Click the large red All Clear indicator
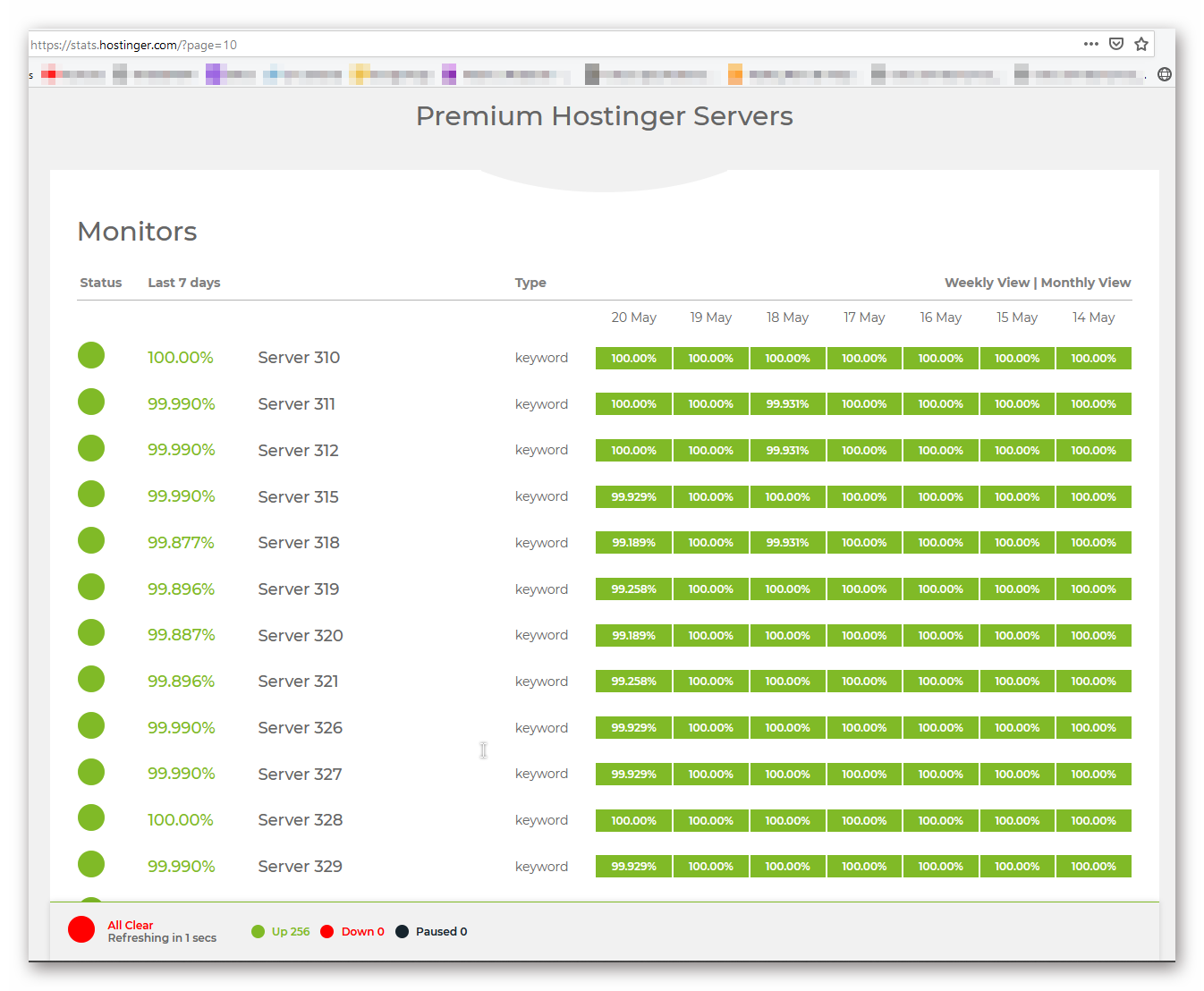Screen dimensions: 1204x991 point(81,929)
